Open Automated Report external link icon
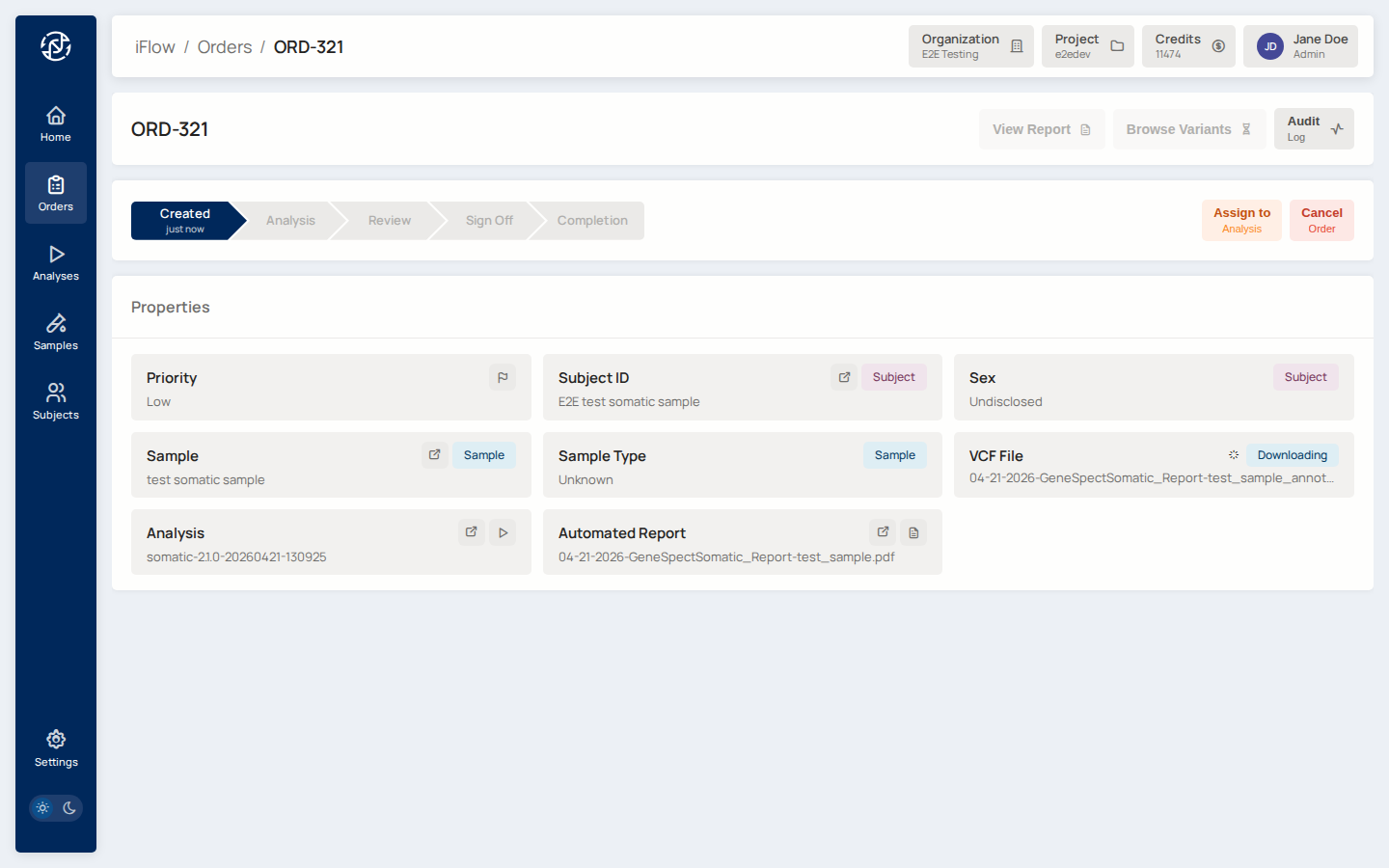Viewport: 1389px width, 868px height. [883, 532]
